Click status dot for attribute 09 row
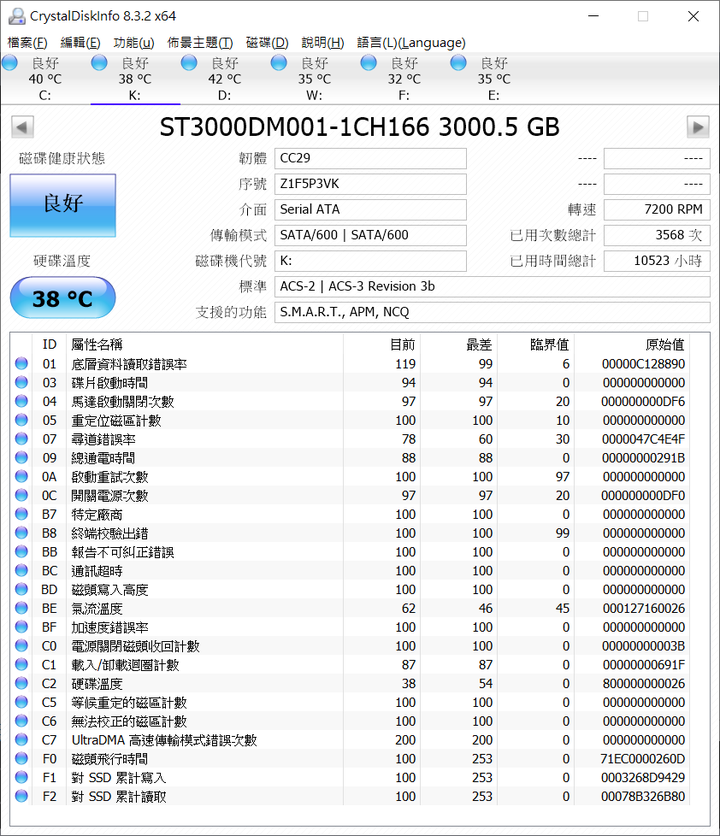 point(21,457)
